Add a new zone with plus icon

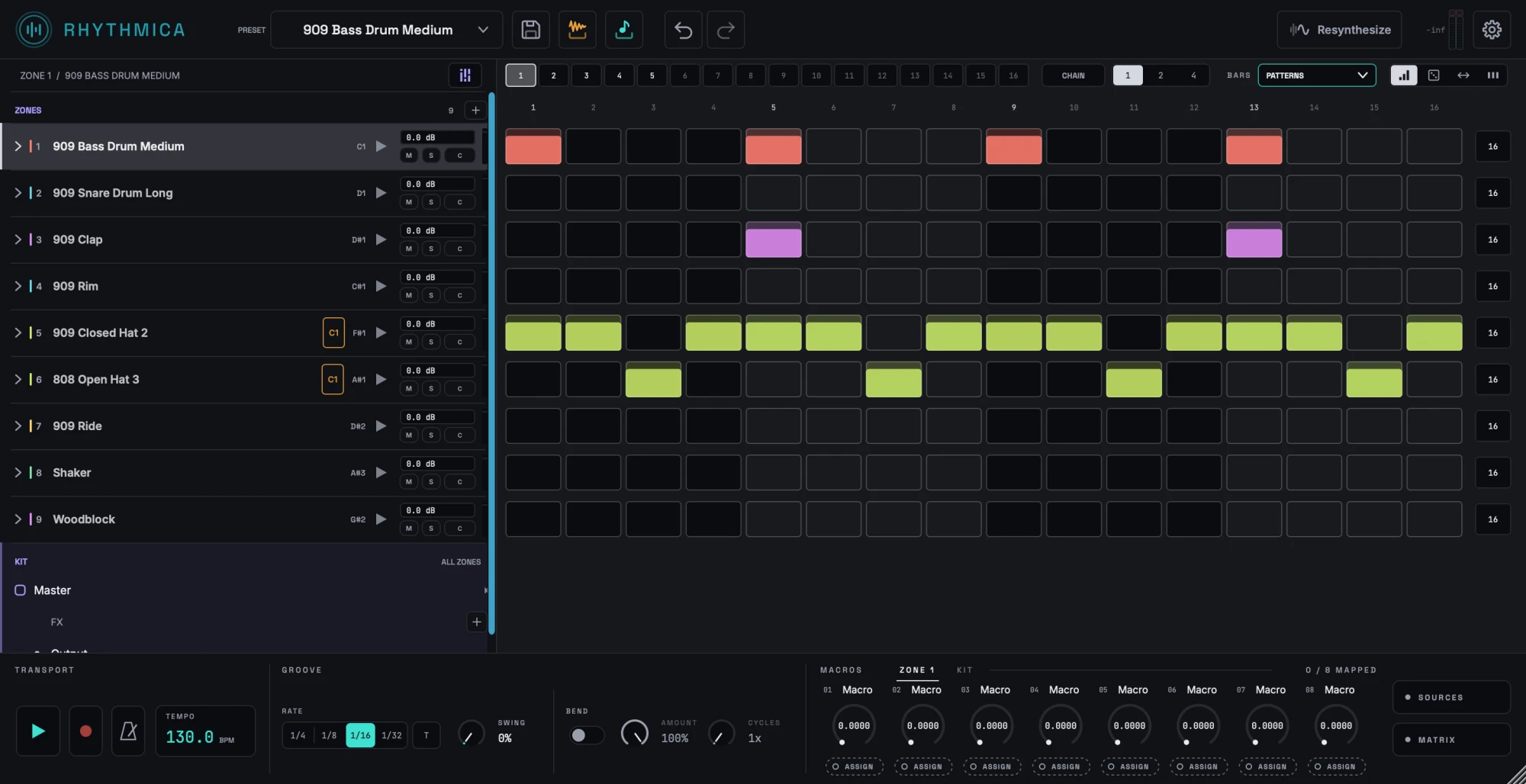475,111
